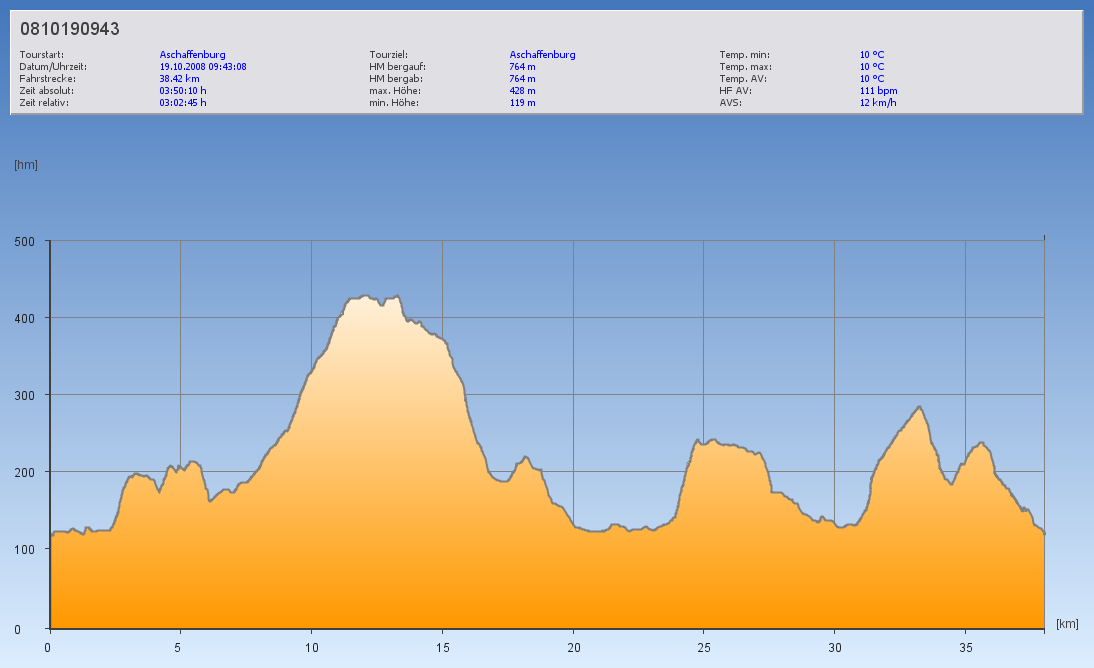Select the Zeit absolut value 03:50:10 h

coord(183,91)
